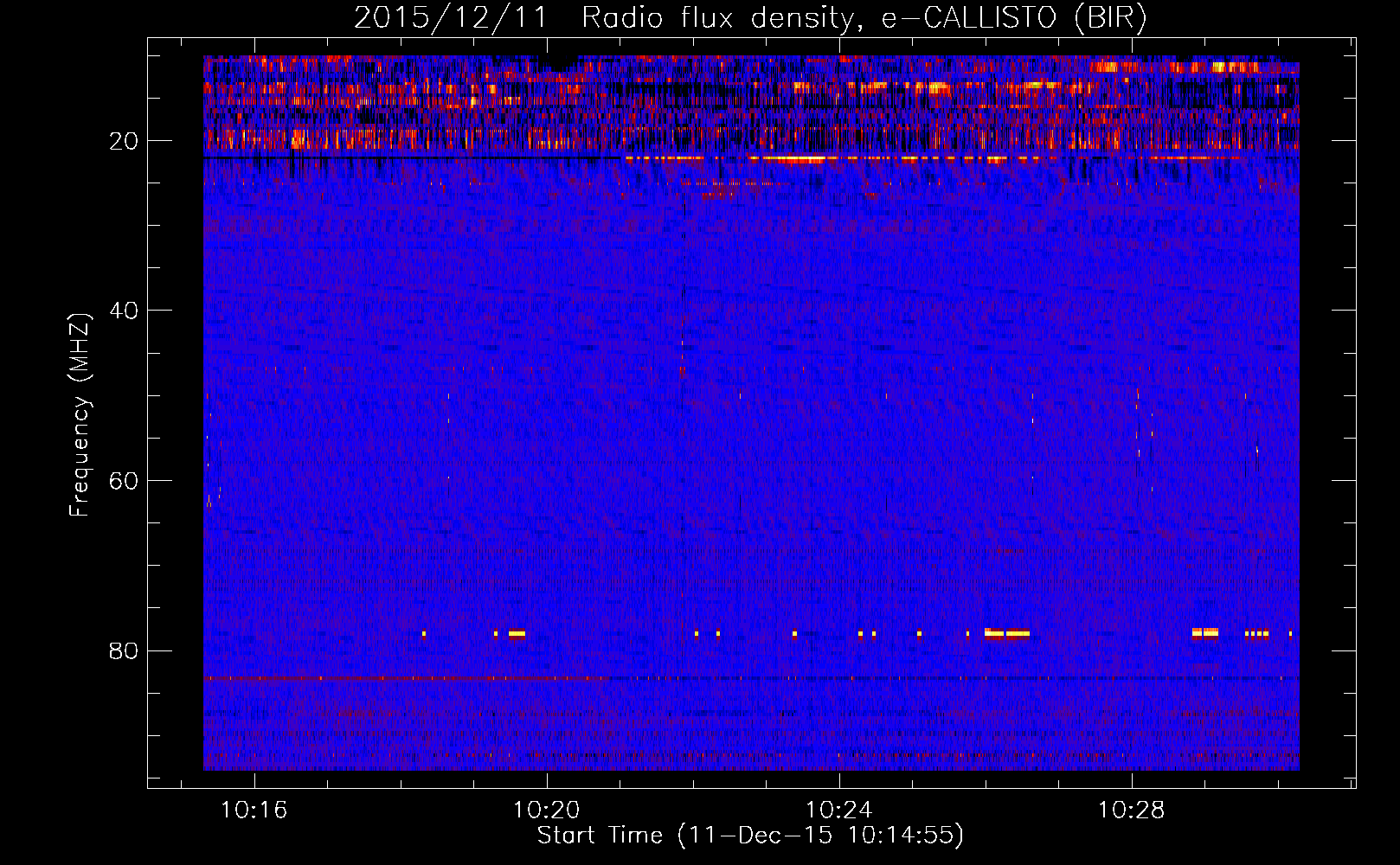Click the 10:24 time tick label
1400x865 pixels.
click(838, 811)
